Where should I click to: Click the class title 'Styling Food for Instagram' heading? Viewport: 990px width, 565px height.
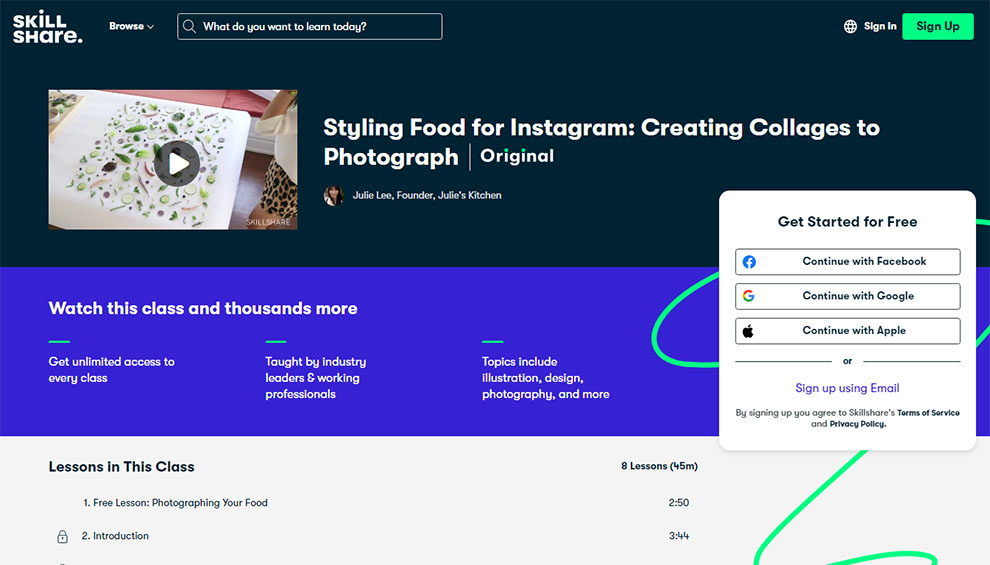(x=601, y=142)
